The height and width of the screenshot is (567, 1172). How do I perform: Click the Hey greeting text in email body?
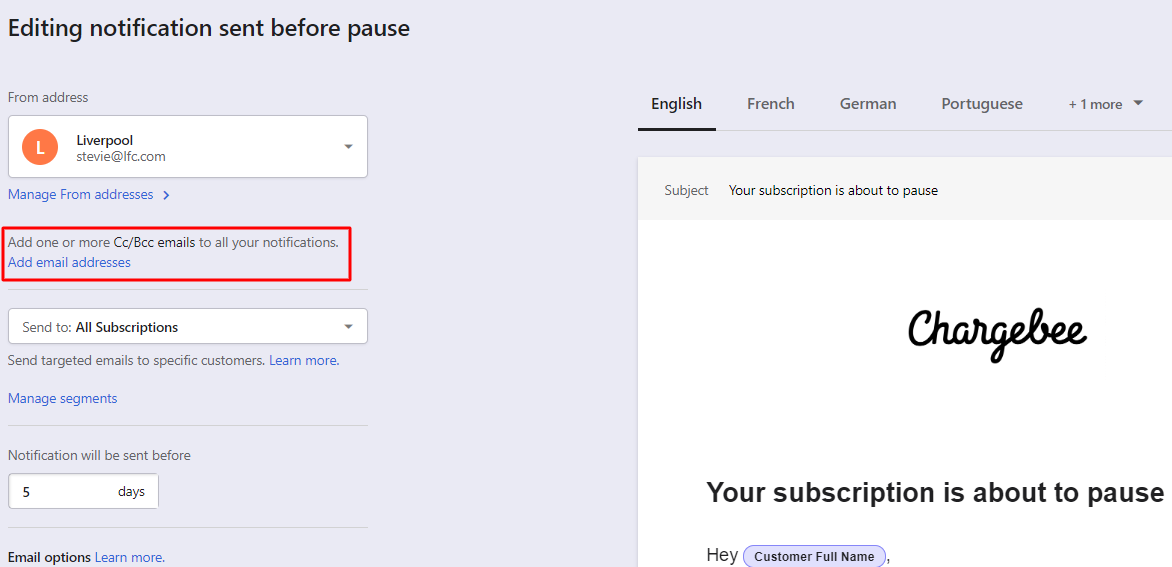coord(721,556)
